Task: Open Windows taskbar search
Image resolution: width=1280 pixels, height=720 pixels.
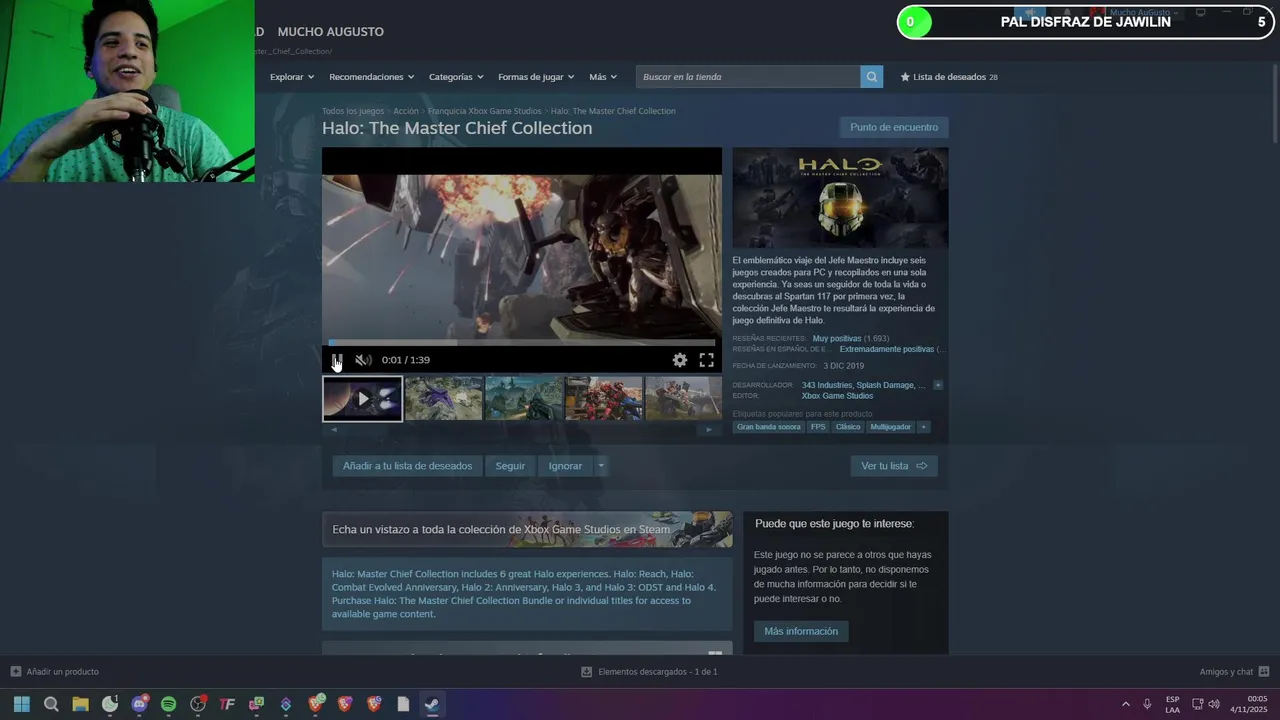Action: click(x=51, y=704)
